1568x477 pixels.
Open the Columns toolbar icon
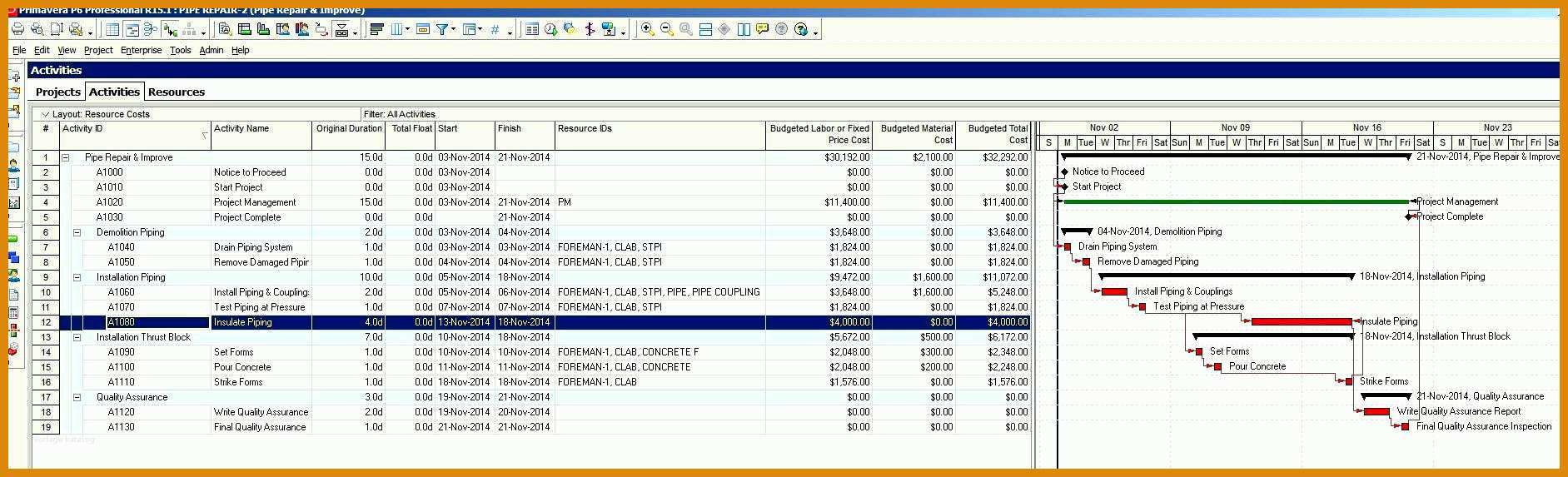tap(396, 29)
